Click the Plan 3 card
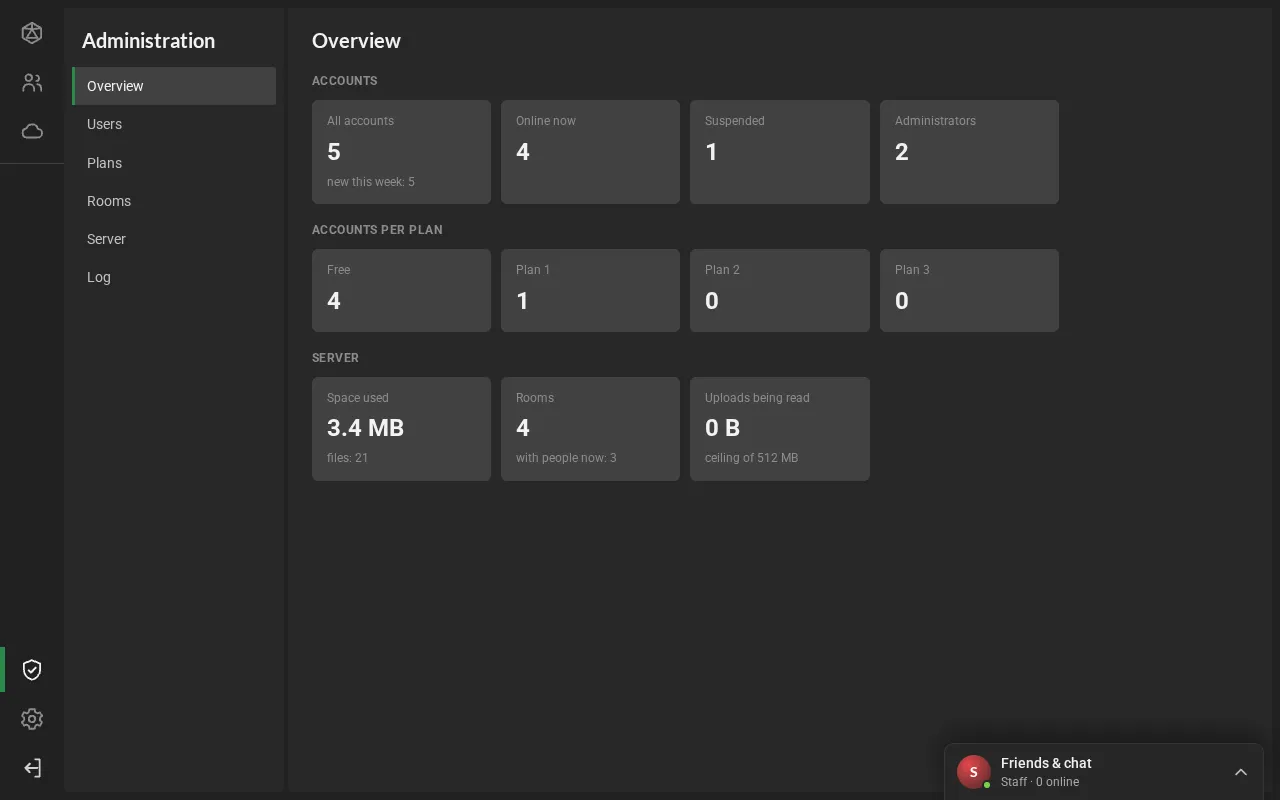The height and width of the screenshot is (800, 1280). (x=969, y=290)
